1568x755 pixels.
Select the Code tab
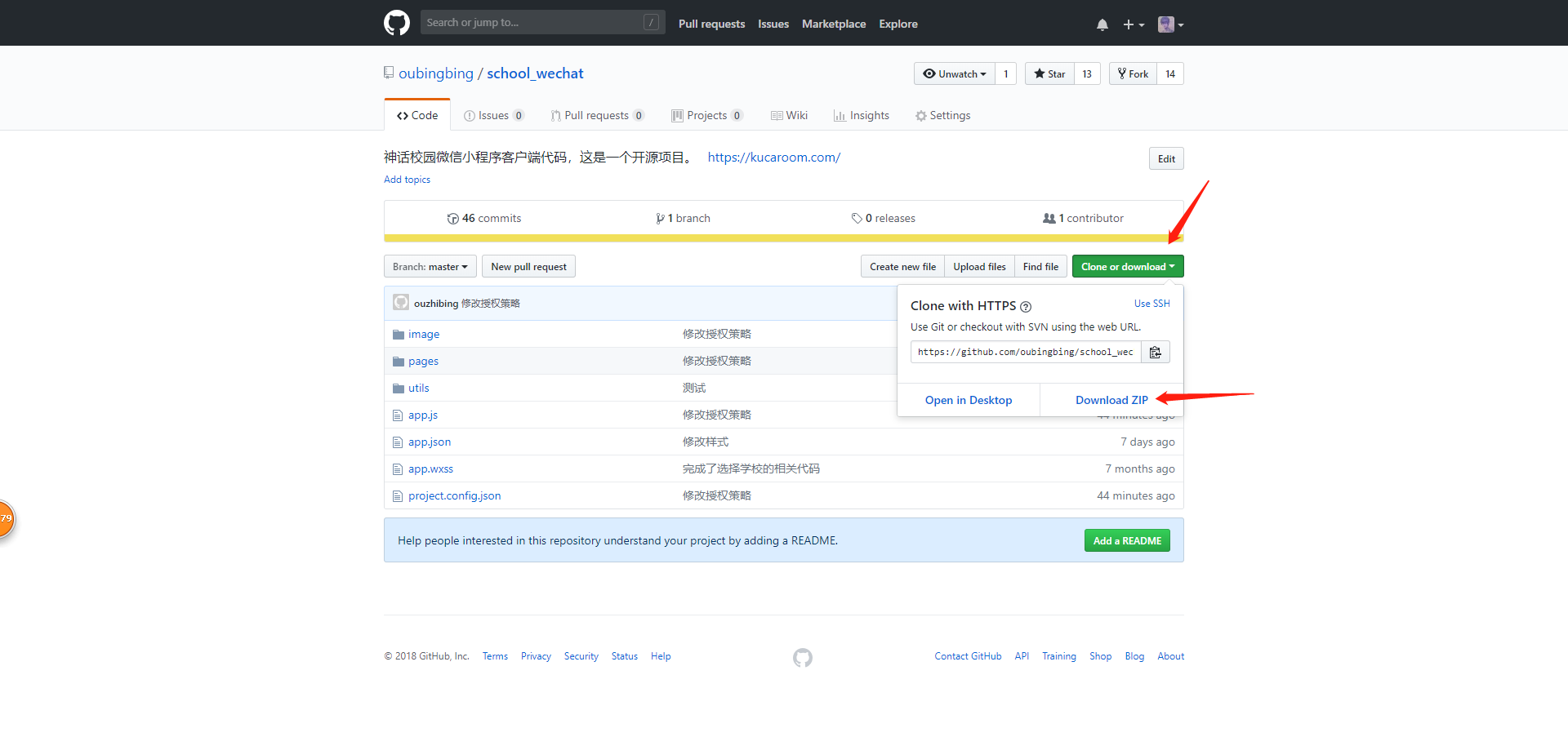[417, 115]
